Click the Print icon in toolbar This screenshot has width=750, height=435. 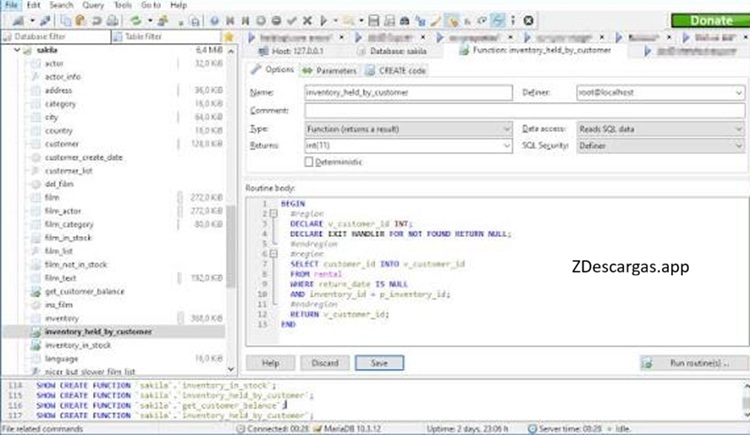coord(112,21)
